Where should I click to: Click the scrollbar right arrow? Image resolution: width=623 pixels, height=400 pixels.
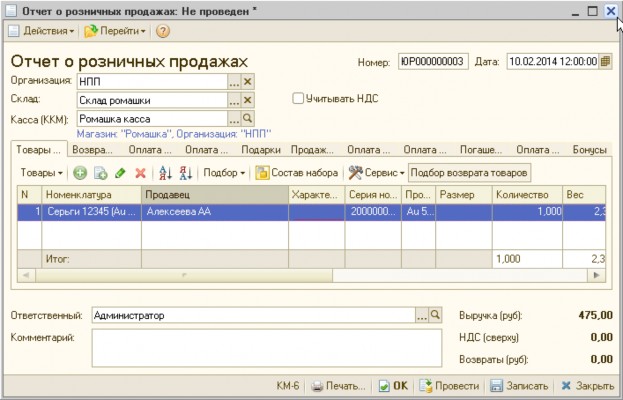(x=596, y=275)
